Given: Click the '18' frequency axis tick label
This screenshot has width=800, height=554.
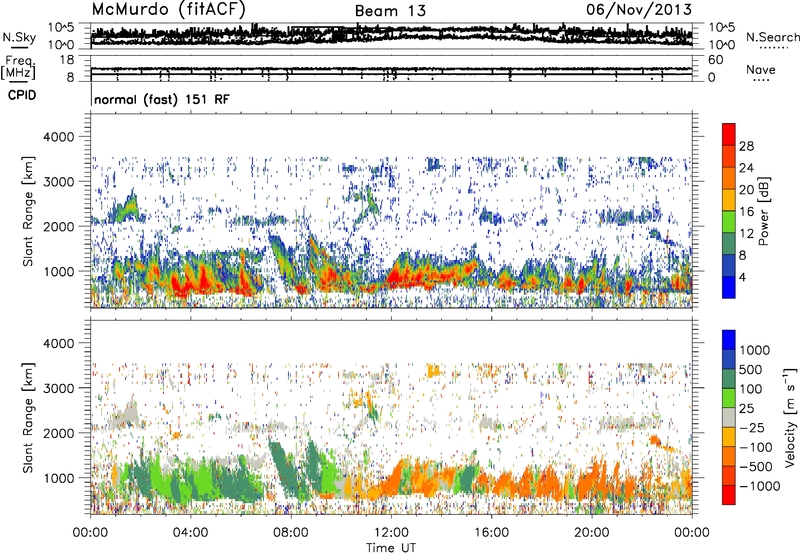Looking at the screenshot, I should pyautogui.click(x=66, y=60).
